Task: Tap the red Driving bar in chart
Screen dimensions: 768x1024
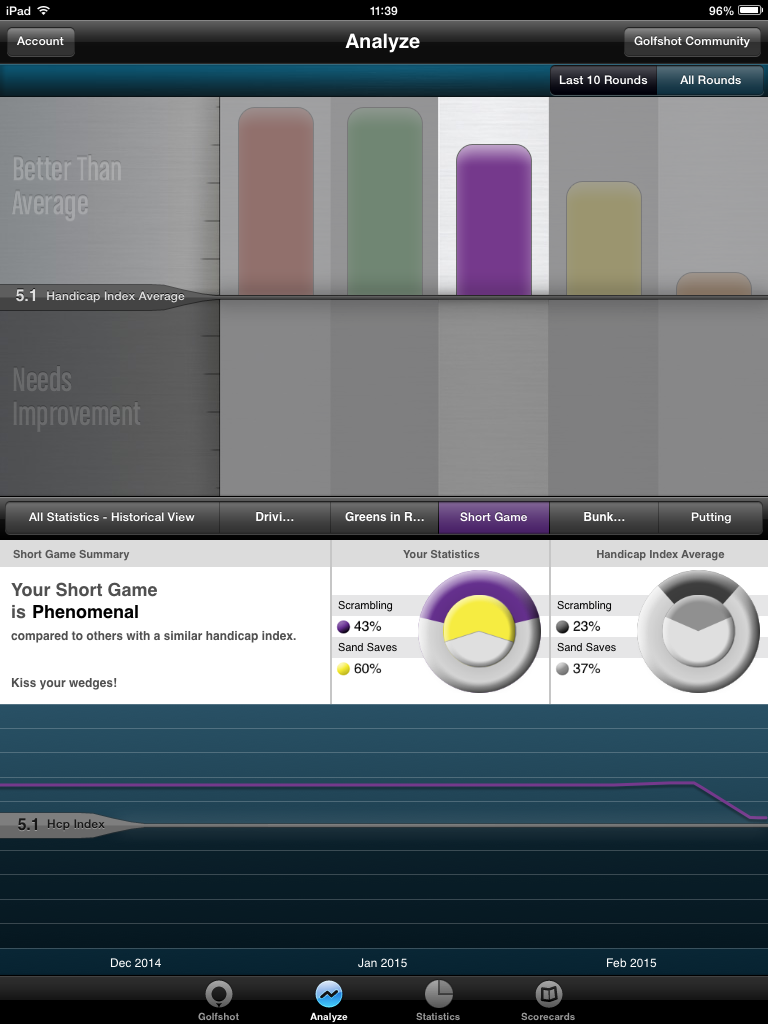Action: (276, 202)
